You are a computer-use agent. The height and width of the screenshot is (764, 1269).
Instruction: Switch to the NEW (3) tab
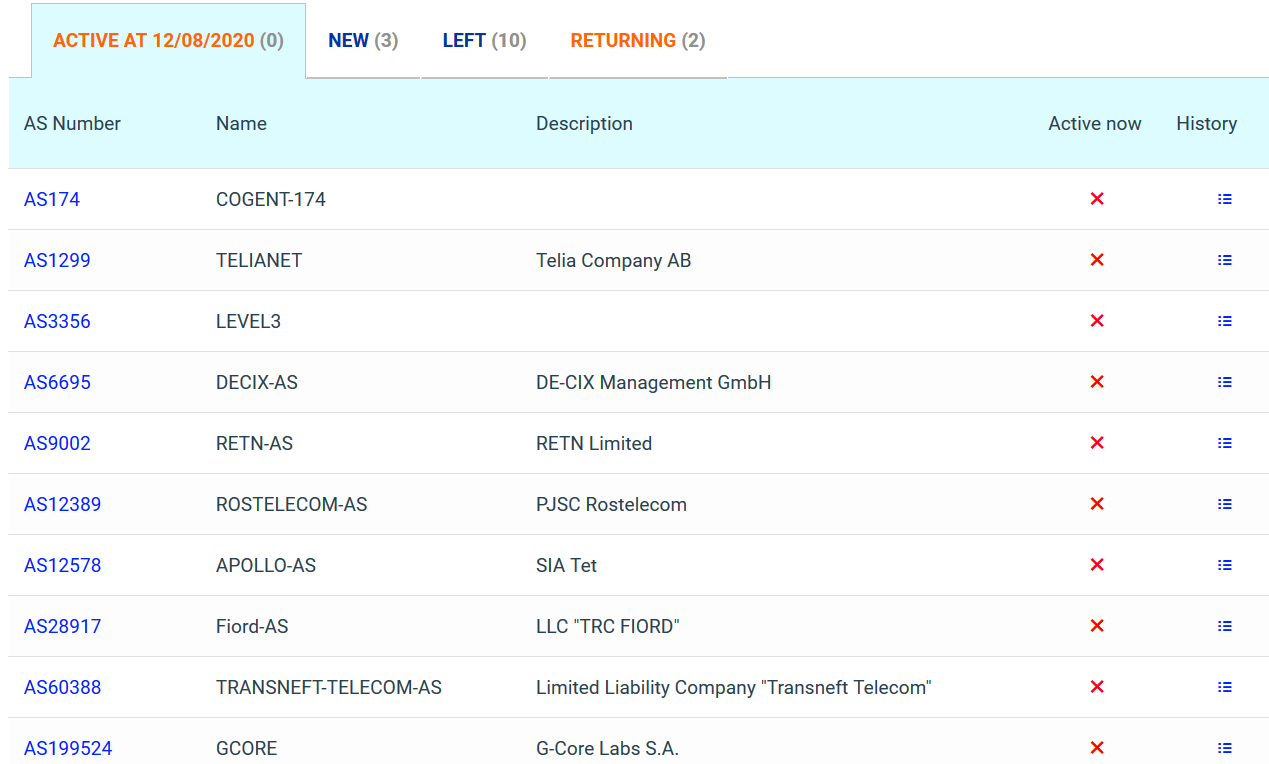(363, 41)
